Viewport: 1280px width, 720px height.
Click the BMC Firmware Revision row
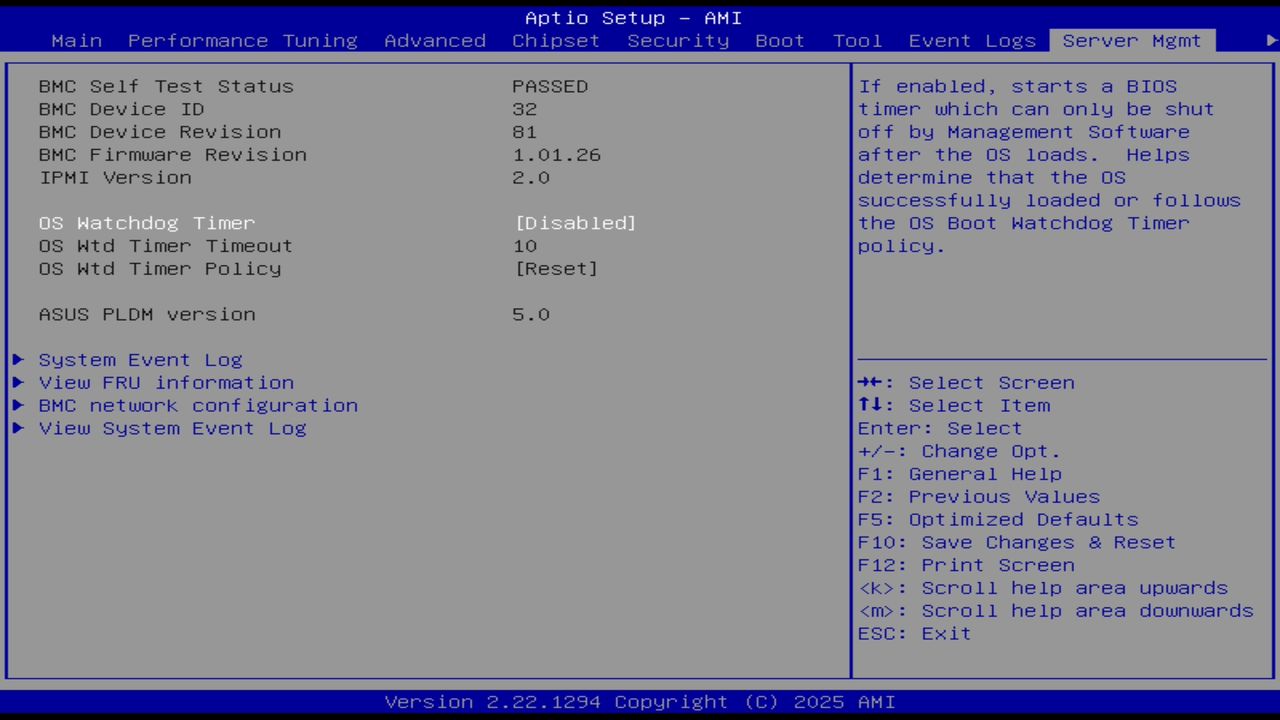click(x=172, y=155)
